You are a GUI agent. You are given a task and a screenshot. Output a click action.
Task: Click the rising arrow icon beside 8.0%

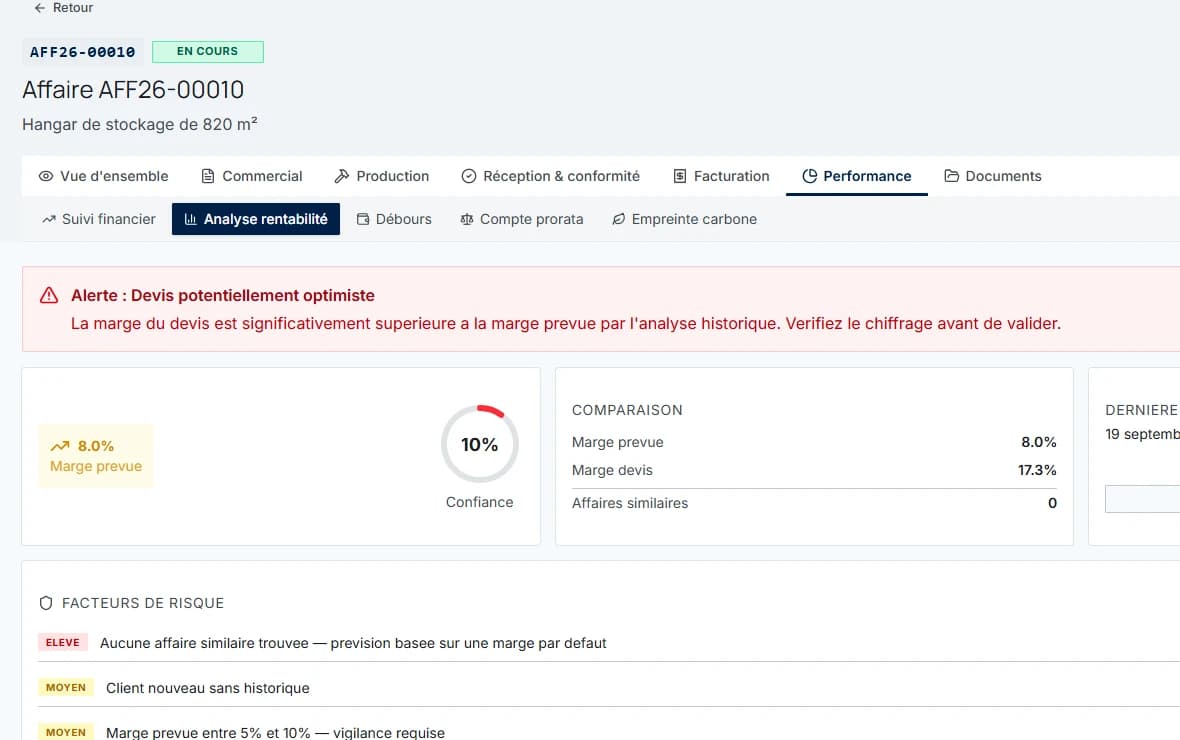tap(60, 446)
